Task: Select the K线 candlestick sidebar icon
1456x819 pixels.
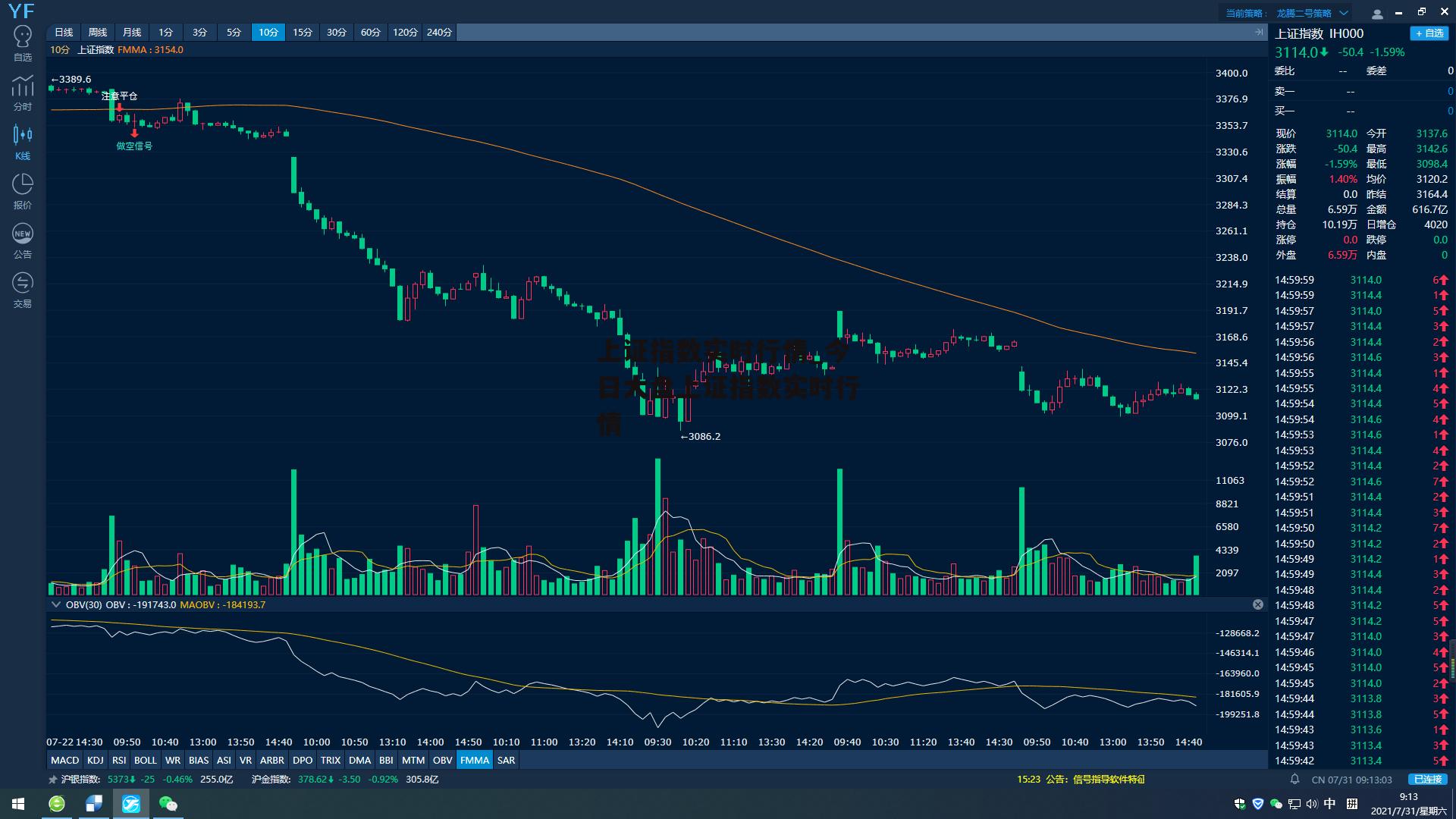Action: (23, 142)
